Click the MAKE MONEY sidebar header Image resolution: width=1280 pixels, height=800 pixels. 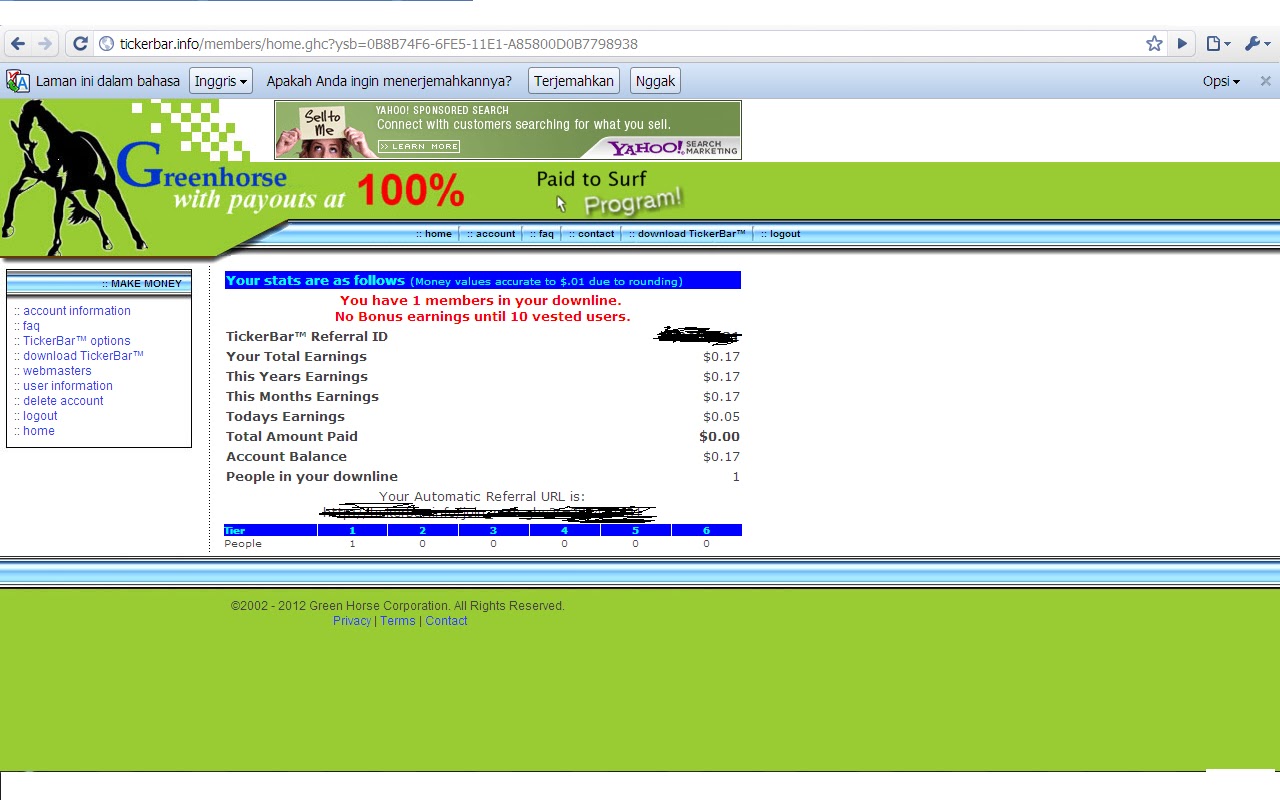pos(99,284)
